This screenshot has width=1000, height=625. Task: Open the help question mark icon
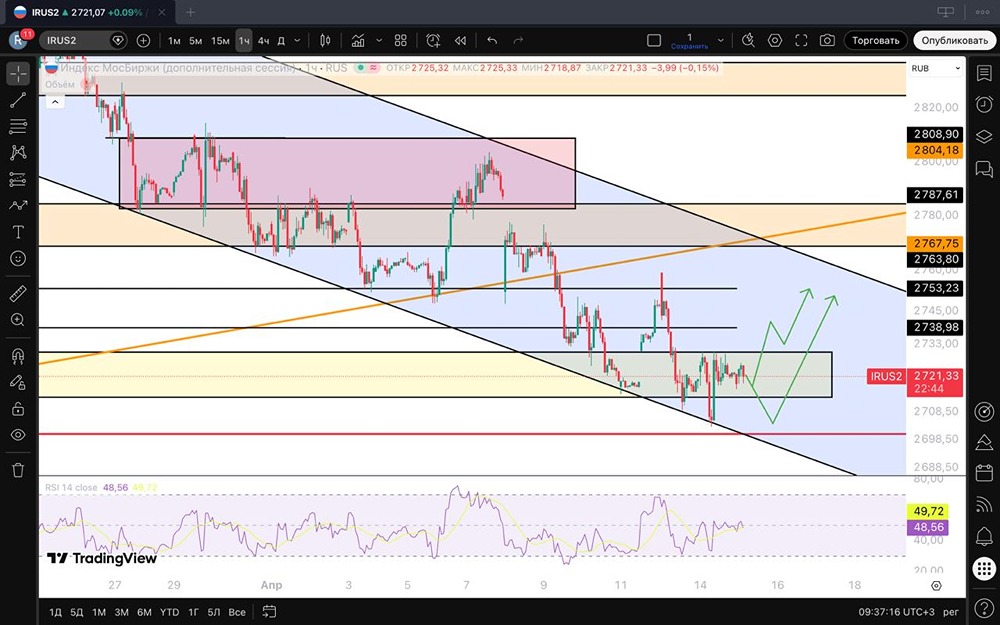click(984, 608)
